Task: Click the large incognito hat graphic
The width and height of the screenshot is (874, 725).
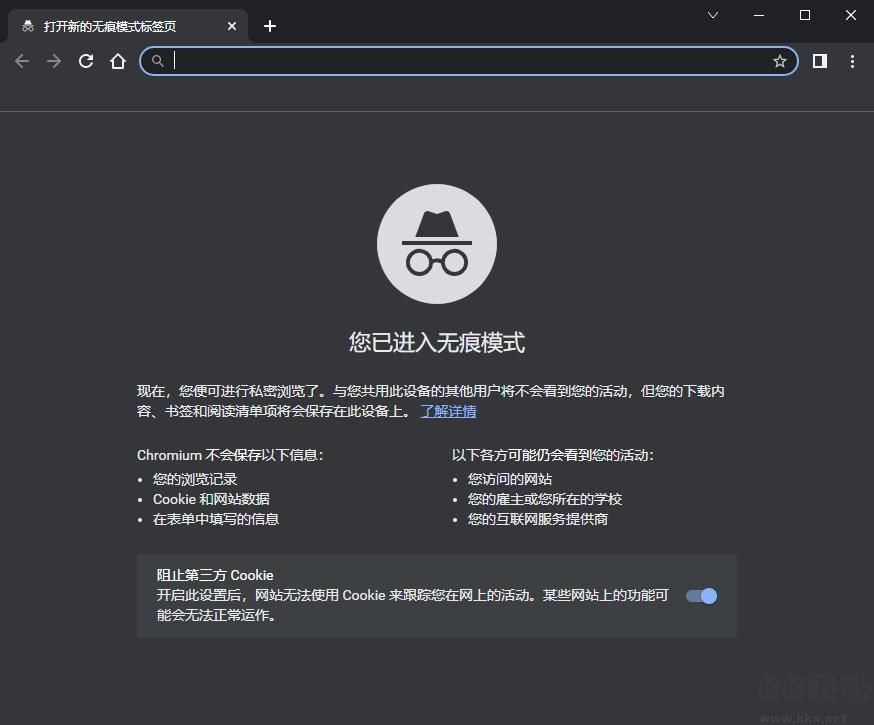Action: pyautogui.click(x=437, y=243)
